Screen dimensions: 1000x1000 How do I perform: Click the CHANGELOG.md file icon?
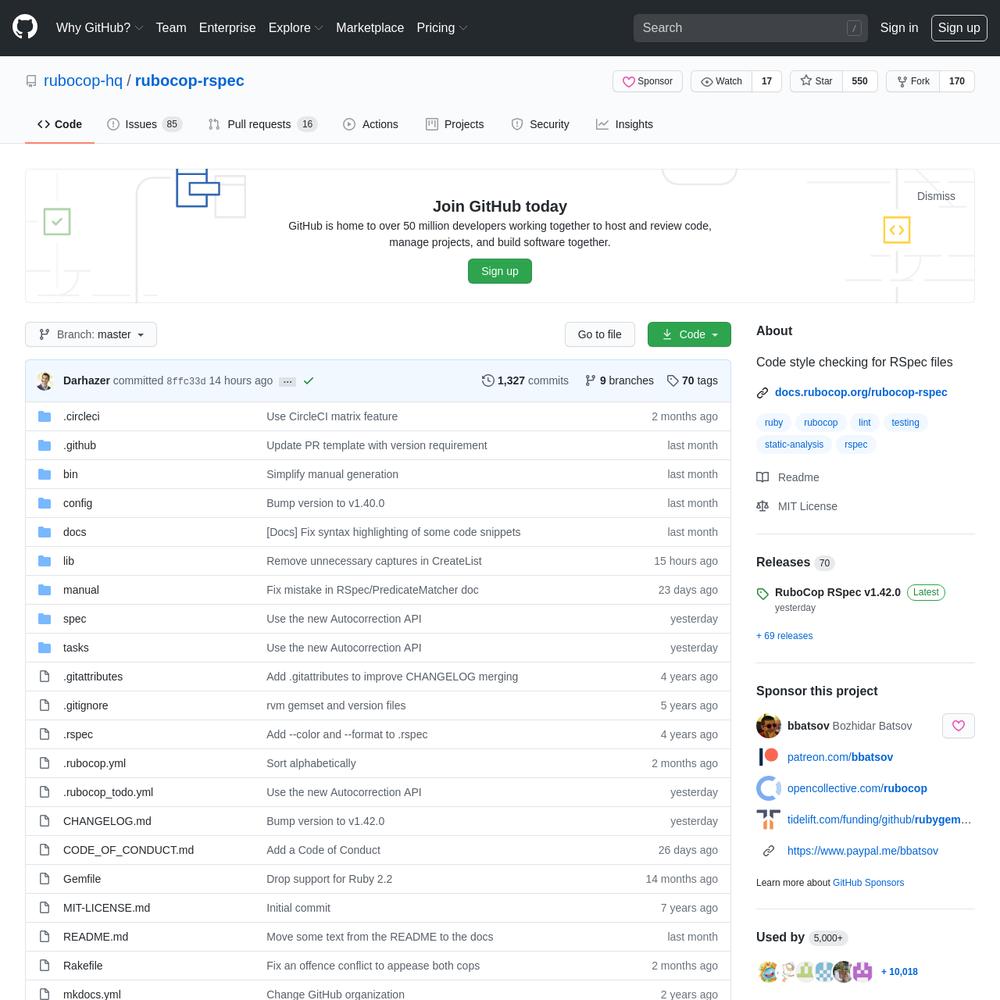[45, 821]
